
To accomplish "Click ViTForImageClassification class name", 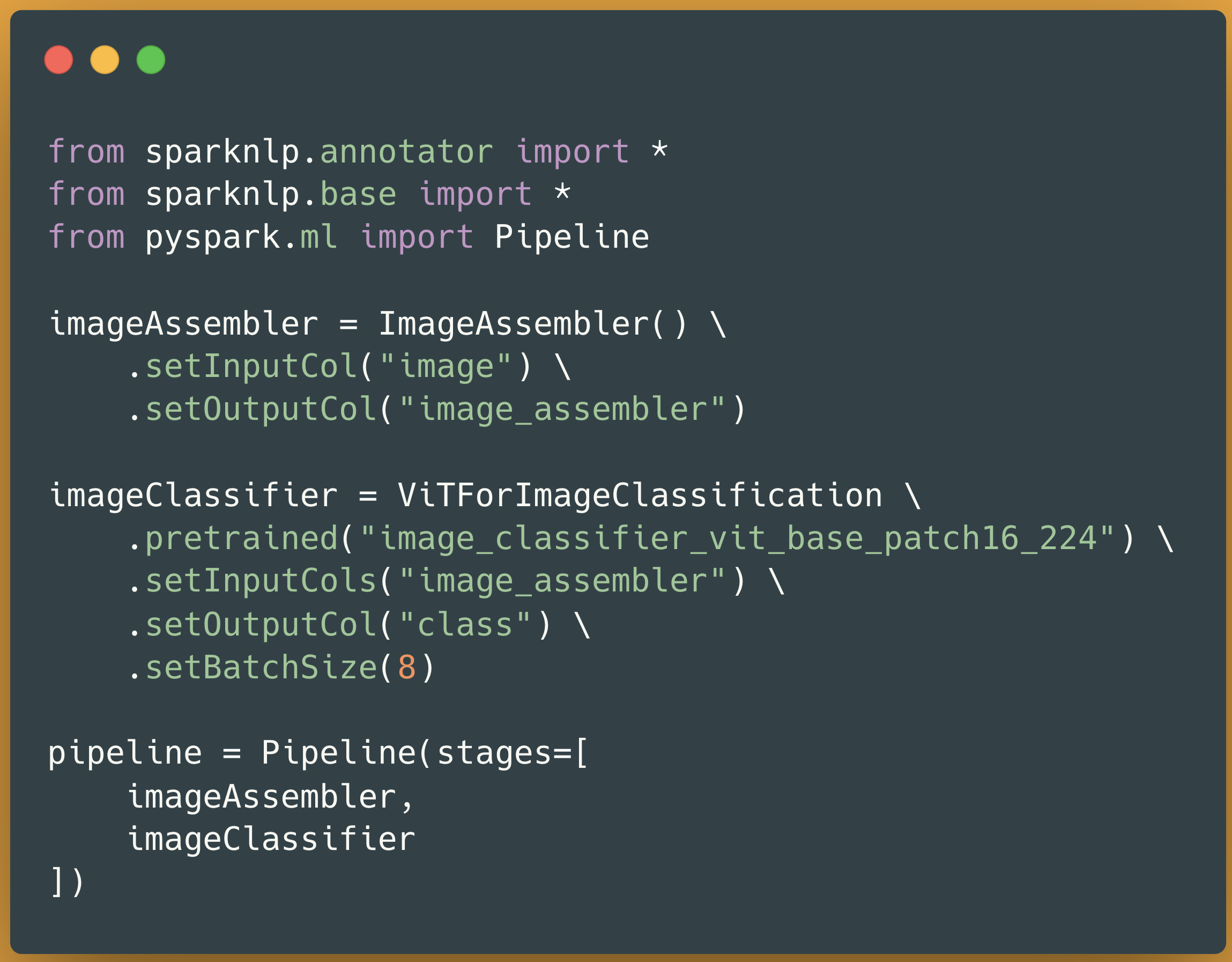I will pos(640,495).
